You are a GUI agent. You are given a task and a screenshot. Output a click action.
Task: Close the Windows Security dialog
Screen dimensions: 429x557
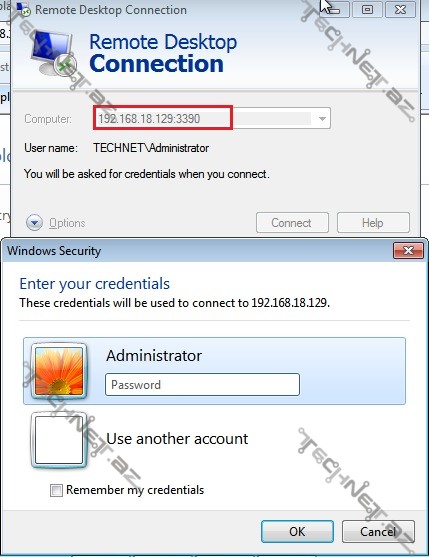click(408, 250)
